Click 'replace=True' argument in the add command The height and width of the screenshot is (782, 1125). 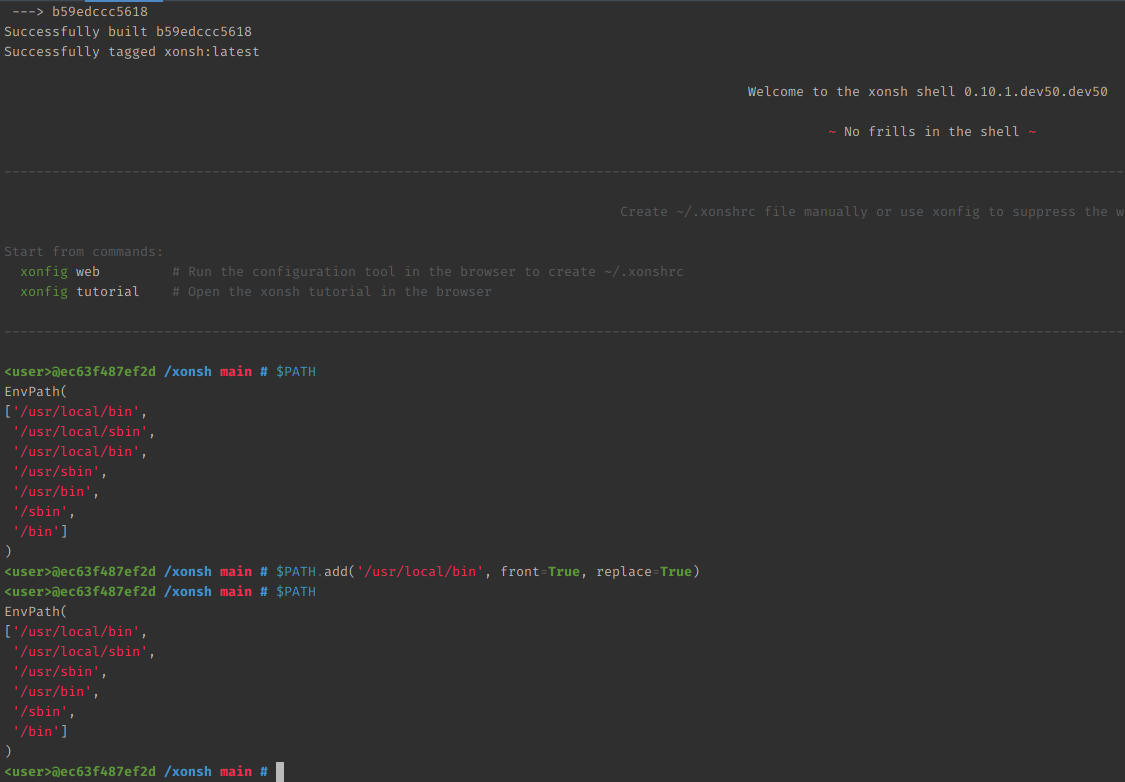[644, 572]
